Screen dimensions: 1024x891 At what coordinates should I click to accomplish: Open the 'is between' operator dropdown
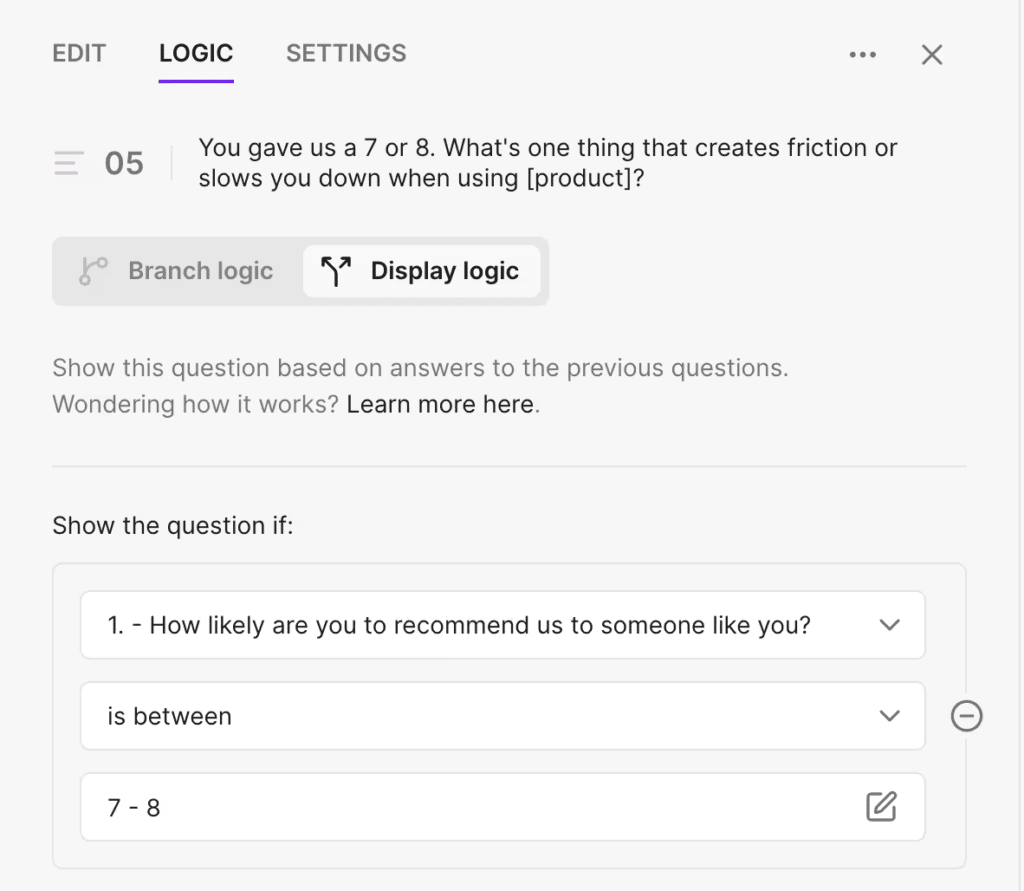502,716
